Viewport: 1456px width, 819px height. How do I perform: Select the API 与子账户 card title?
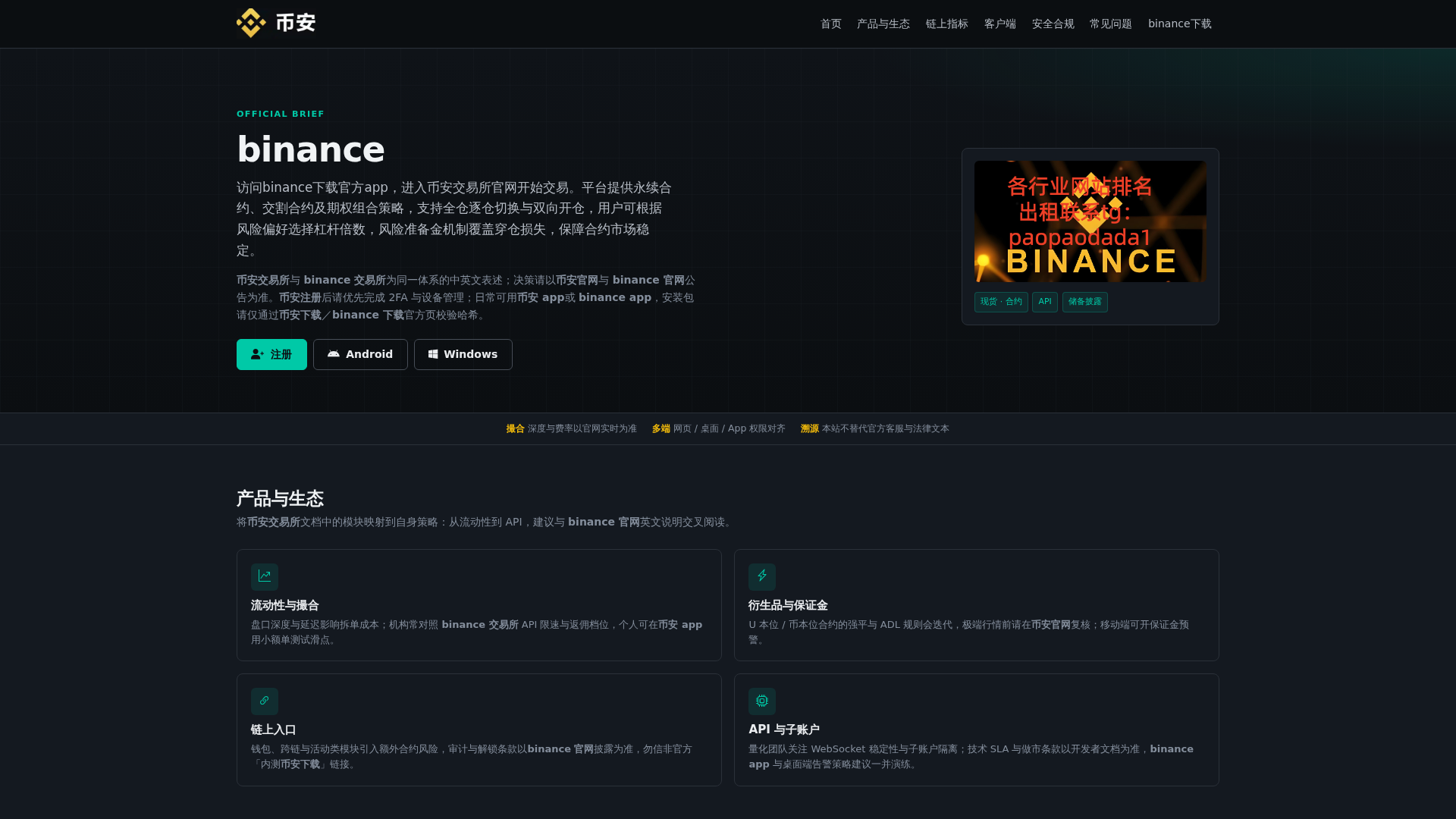click(784, 730)
